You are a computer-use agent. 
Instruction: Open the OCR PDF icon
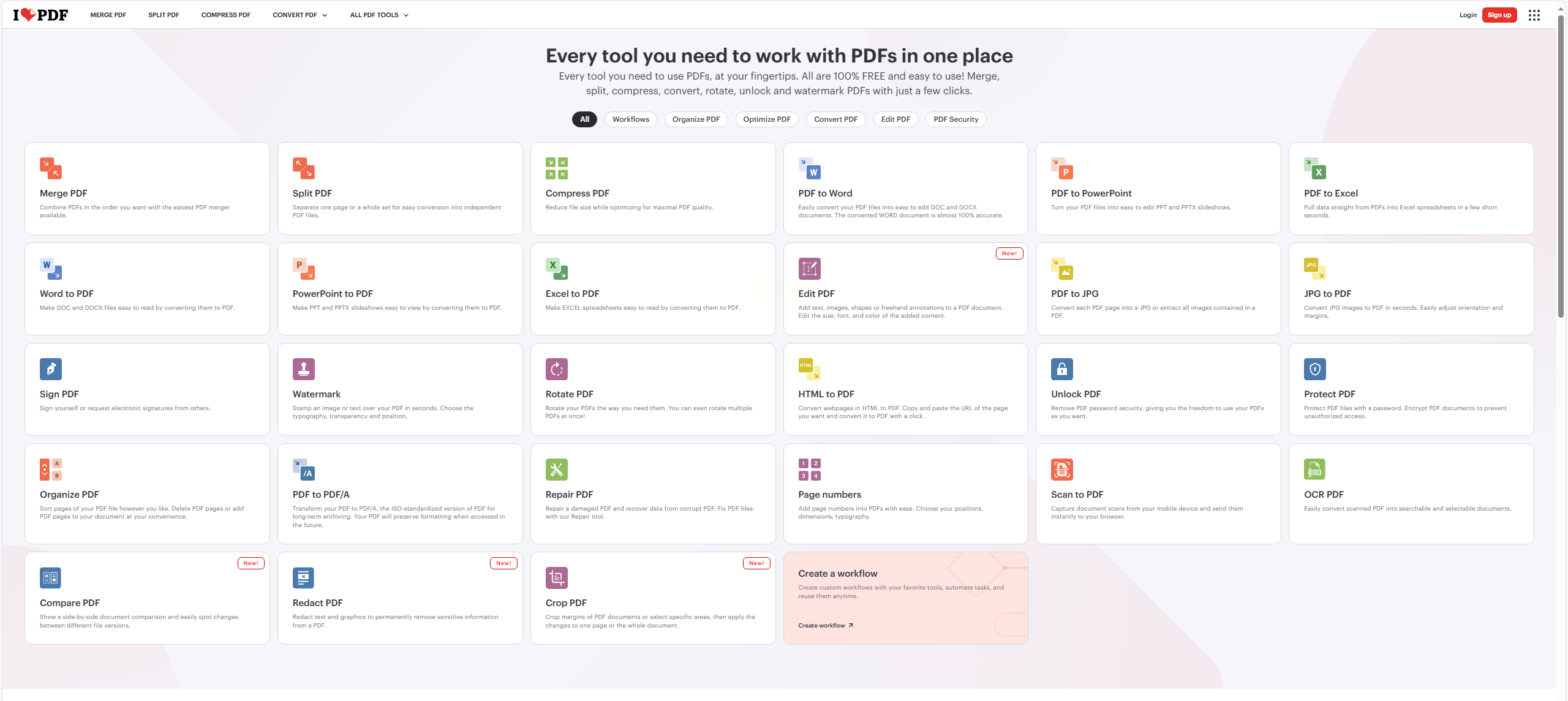click(1314, 470)
